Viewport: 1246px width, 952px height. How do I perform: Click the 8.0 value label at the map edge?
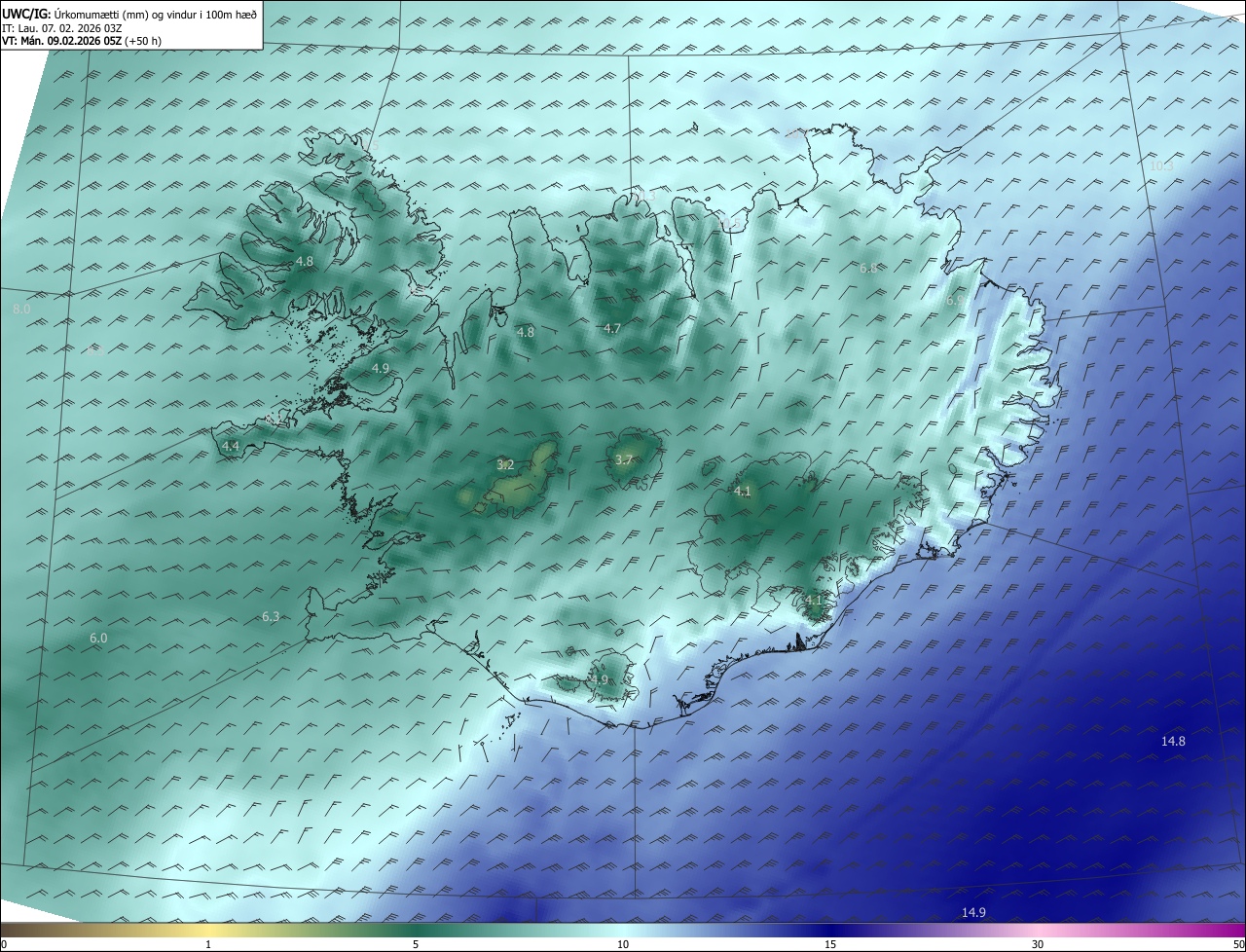coord(21,310)
